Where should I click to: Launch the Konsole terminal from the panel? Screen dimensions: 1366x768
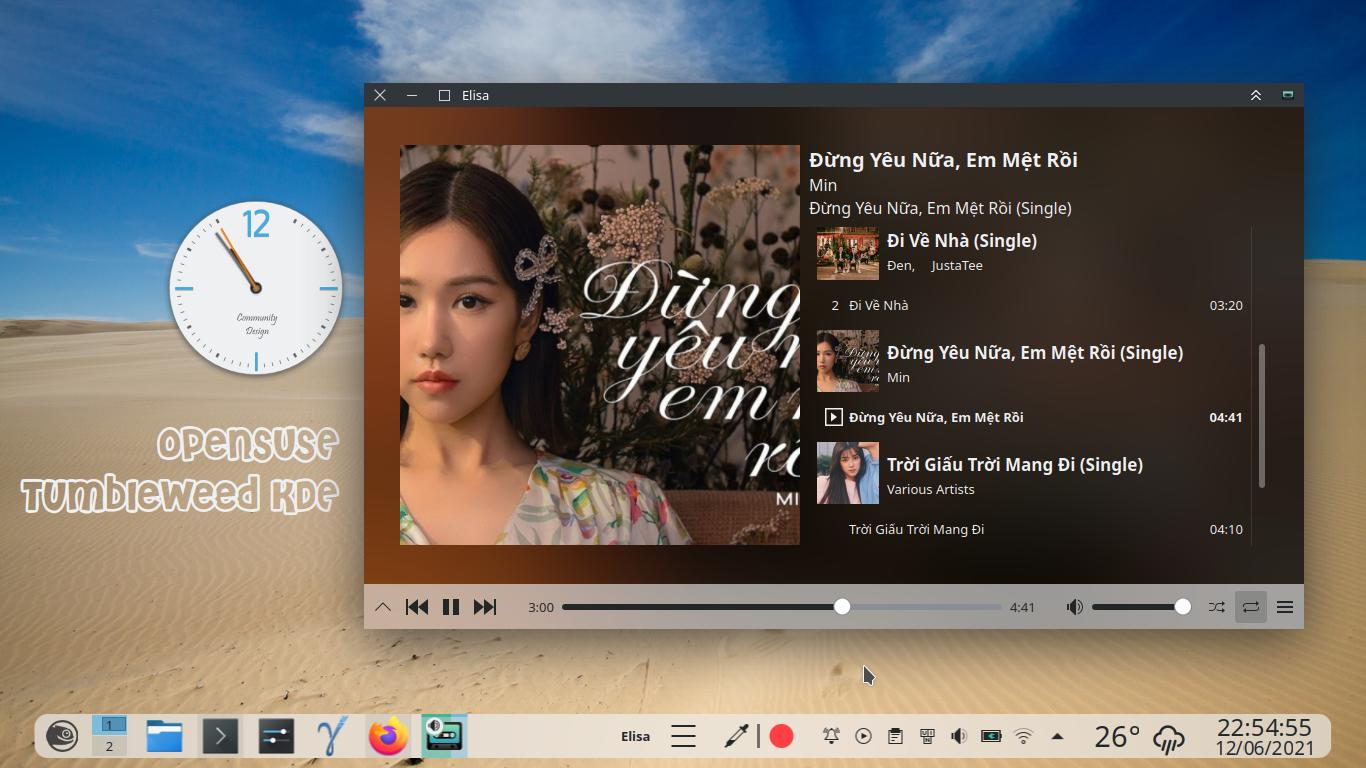[220, 737]
